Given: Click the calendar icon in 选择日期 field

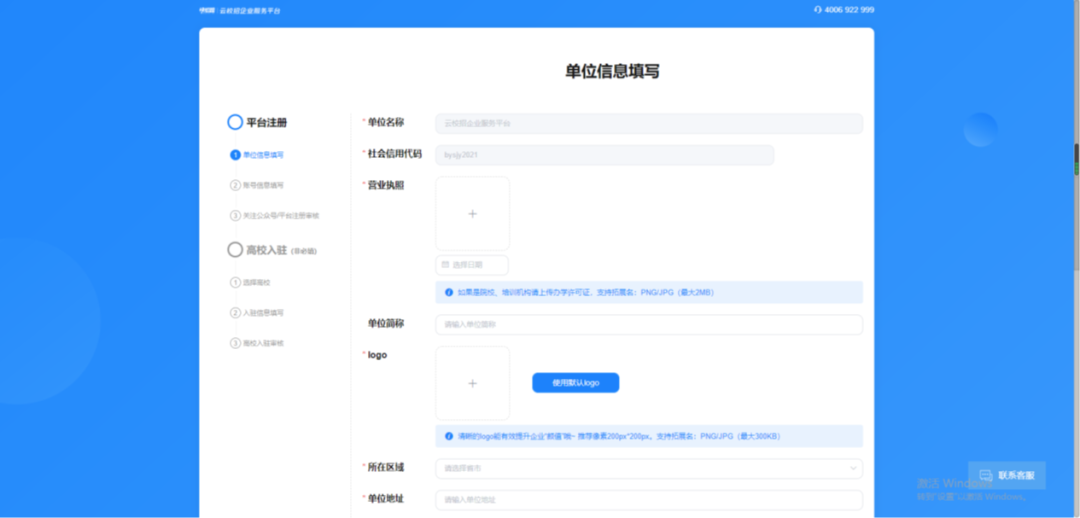Looking at the screenshot, I should [444, 265].
